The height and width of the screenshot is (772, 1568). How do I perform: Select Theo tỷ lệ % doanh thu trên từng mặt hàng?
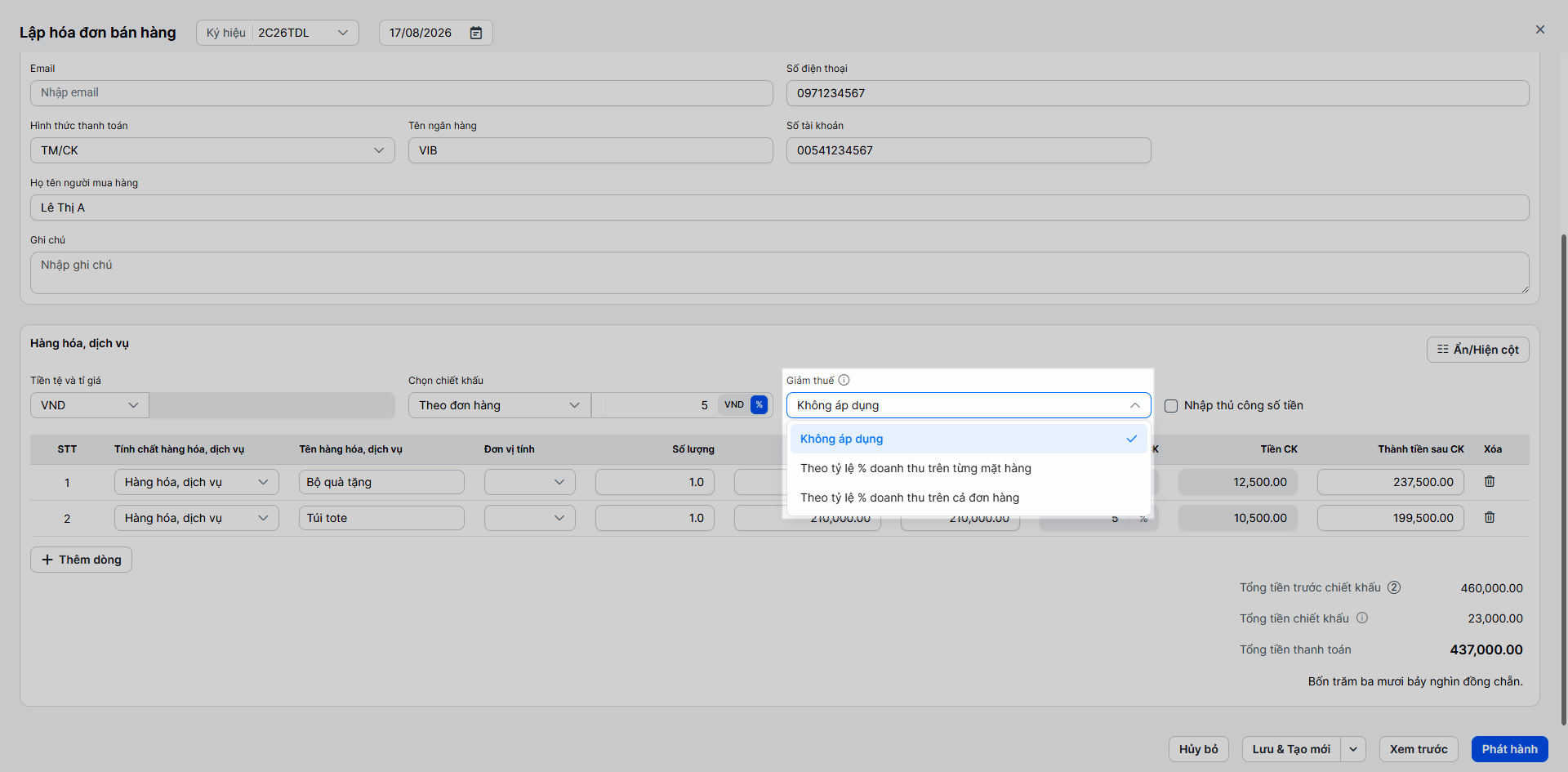point(969,468)
